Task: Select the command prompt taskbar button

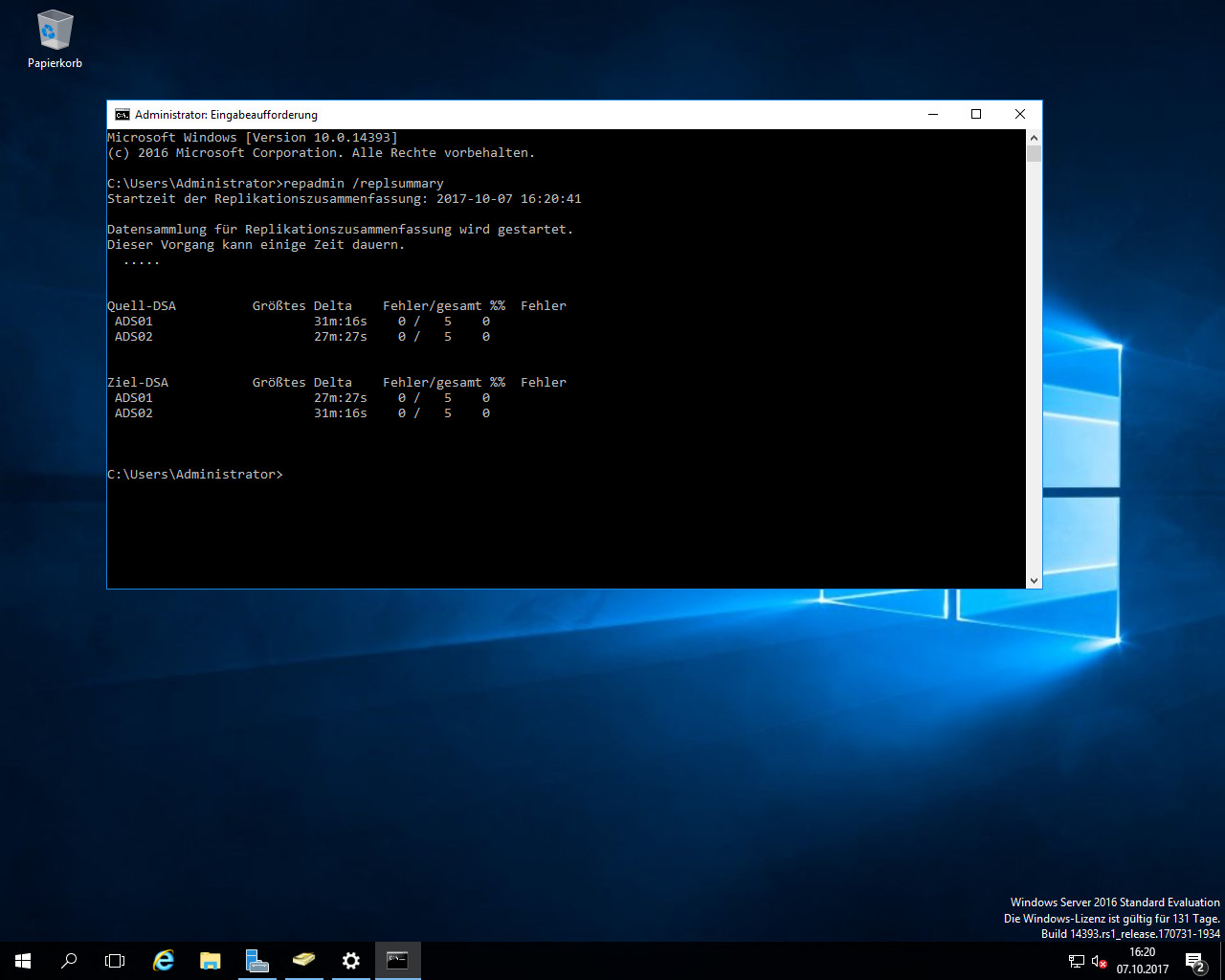Action: tap(397, 960)
